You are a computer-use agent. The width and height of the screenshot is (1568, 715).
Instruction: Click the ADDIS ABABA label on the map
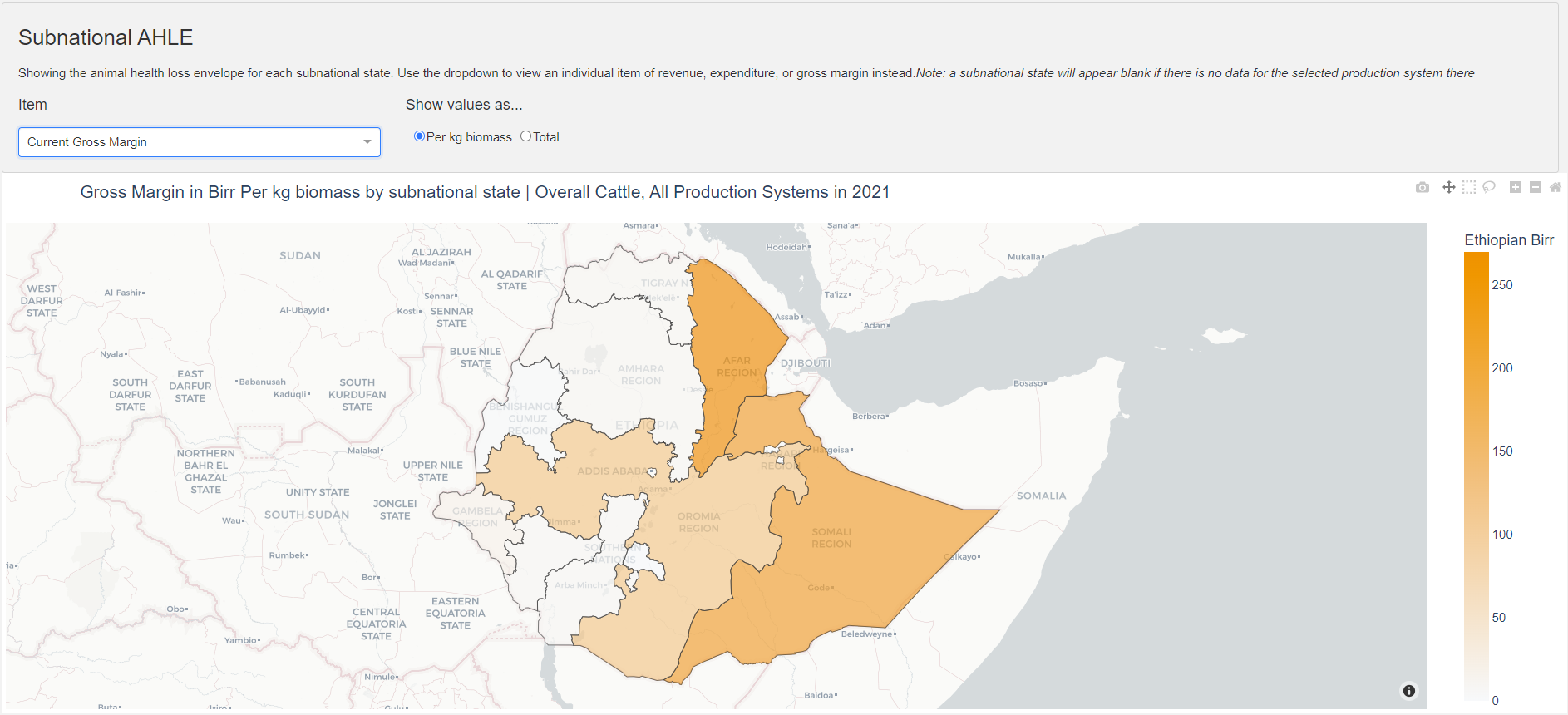(x=612, y=471)
